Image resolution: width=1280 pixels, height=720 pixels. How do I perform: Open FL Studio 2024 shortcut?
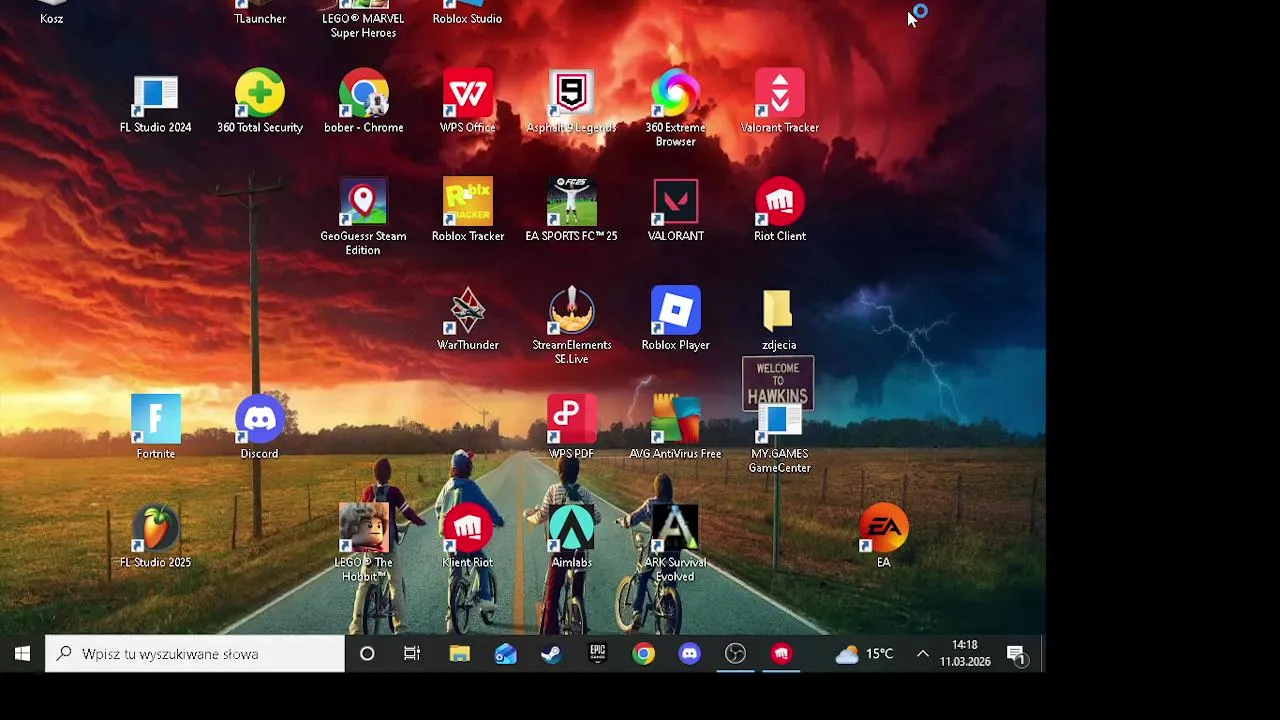[155, 103]
